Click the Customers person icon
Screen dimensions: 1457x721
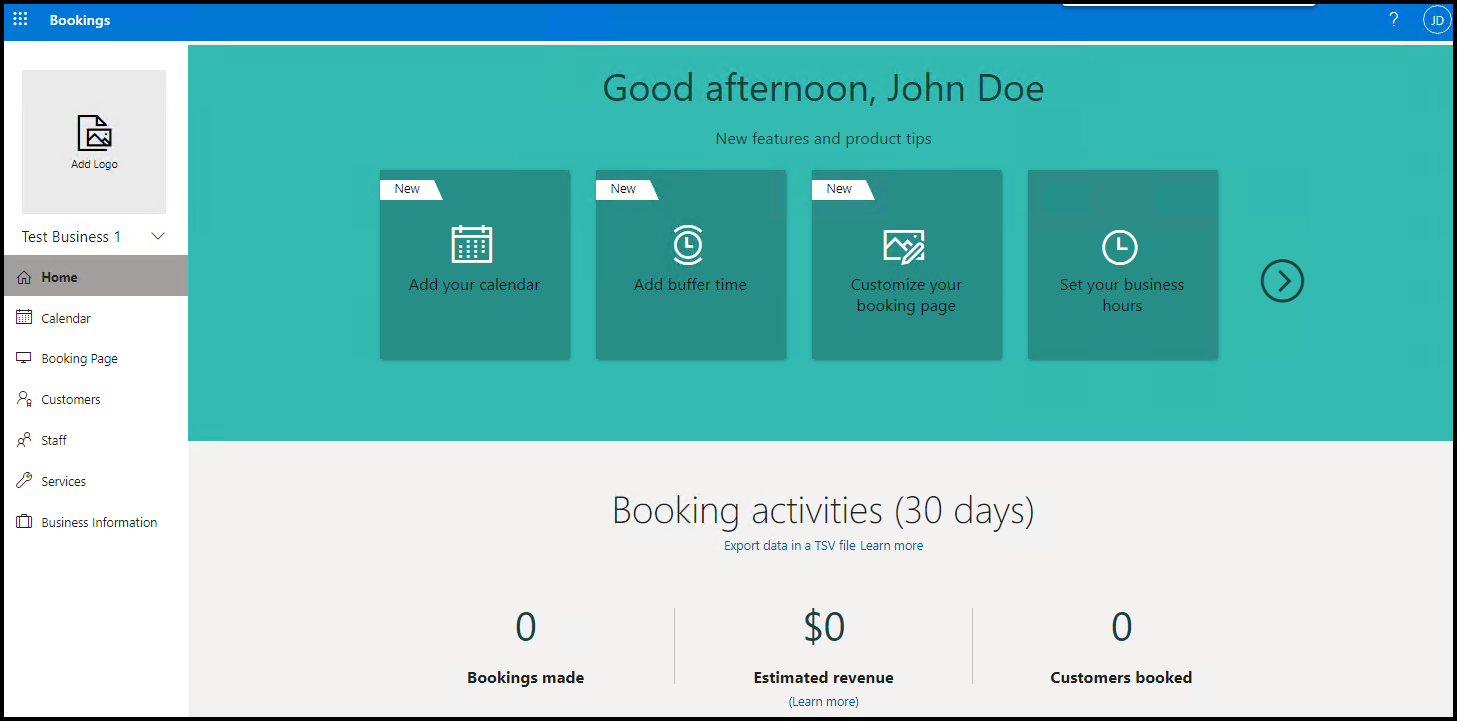coord(25,399)
